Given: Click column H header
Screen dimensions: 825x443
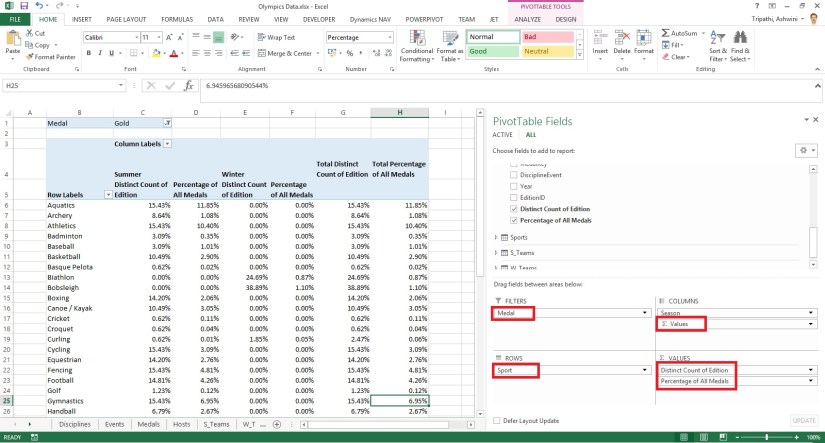Looking at the screenshot, I should pyautogui.click(x=399, y=113).
